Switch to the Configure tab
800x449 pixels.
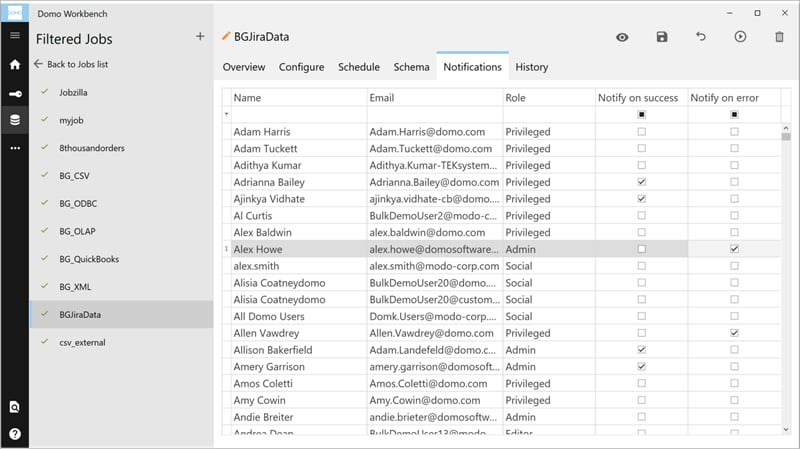coord(302,67)
